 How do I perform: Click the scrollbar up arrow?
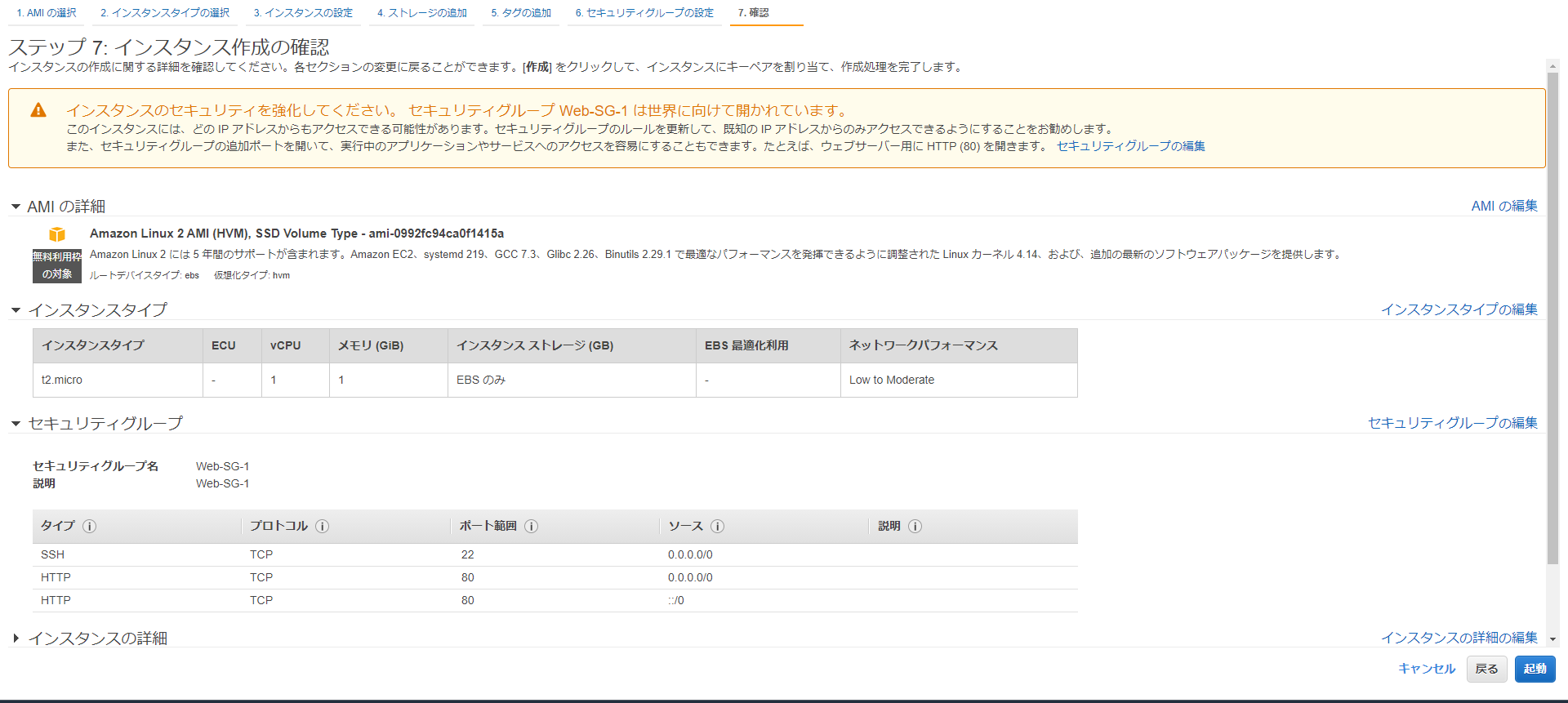pos(1552,66)
